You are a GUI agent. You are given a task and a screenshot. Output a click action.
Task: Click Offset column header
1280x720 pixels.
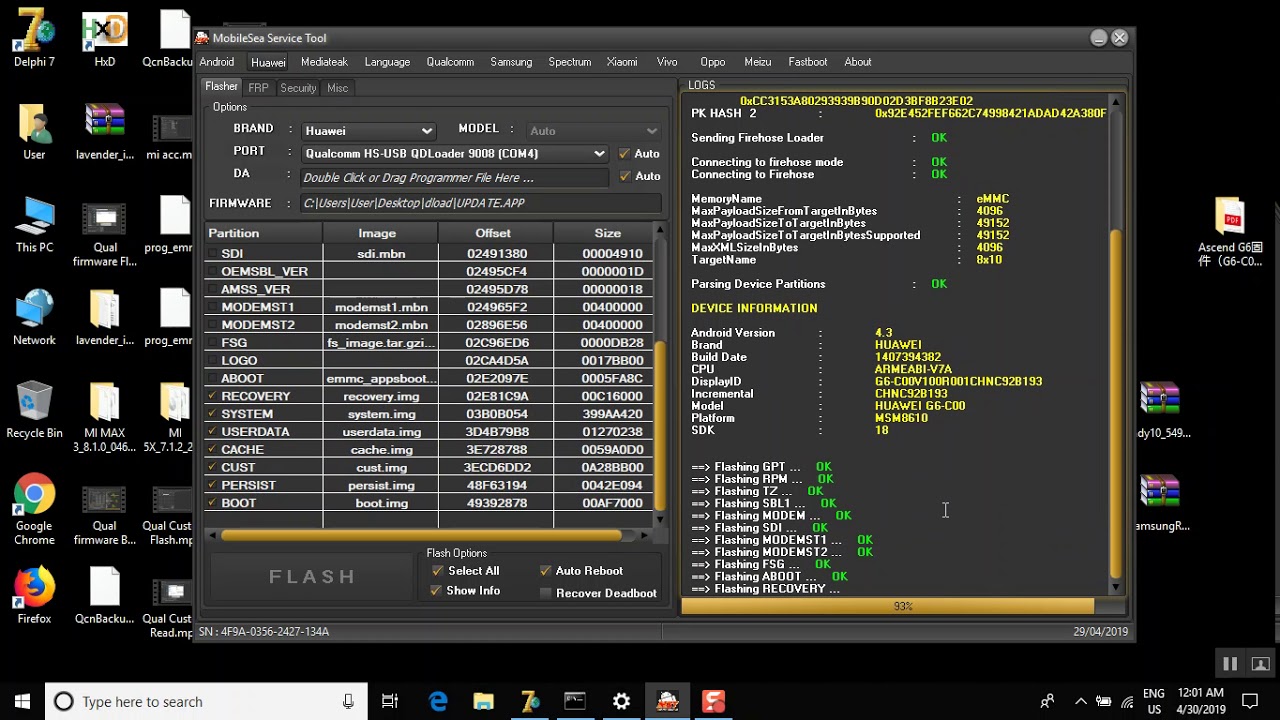click(x=493, y=233)
